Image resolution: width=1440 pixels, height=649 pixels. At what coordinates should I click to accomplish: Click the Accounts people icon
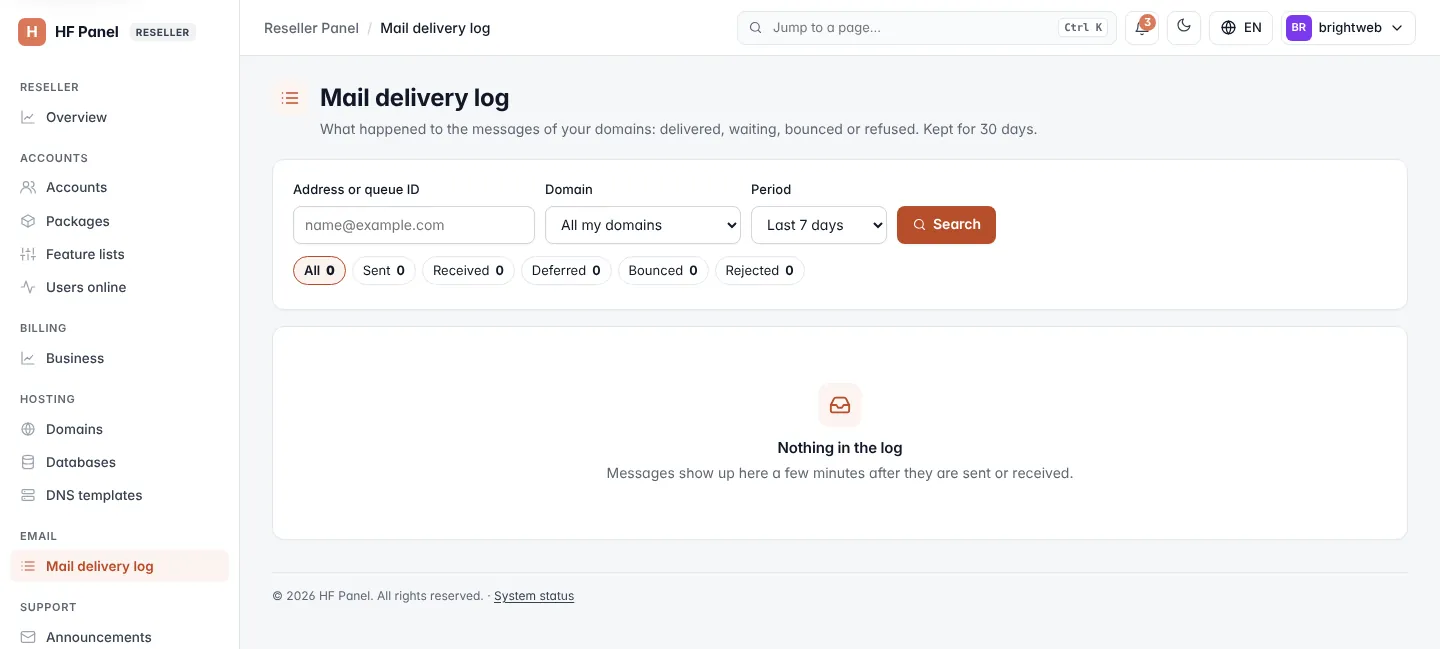28,187
